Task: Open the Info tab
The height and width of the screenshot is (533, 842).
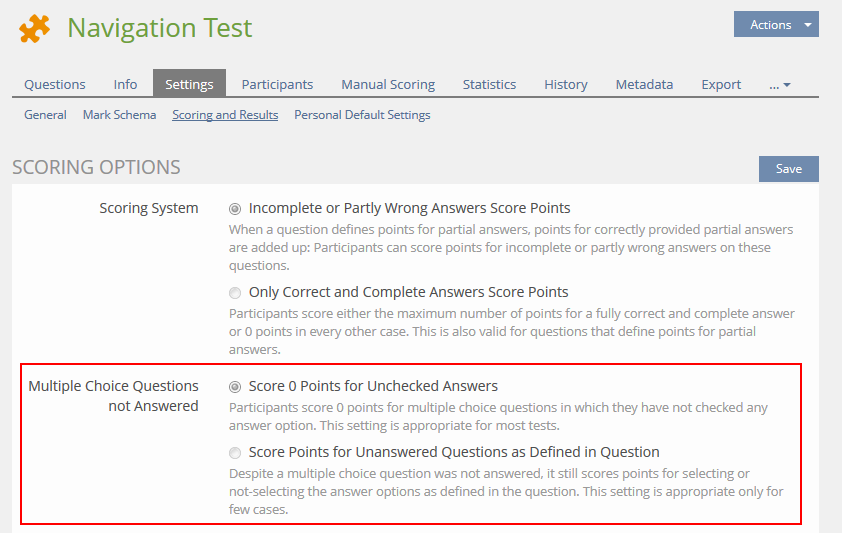Action: point(125,85)
